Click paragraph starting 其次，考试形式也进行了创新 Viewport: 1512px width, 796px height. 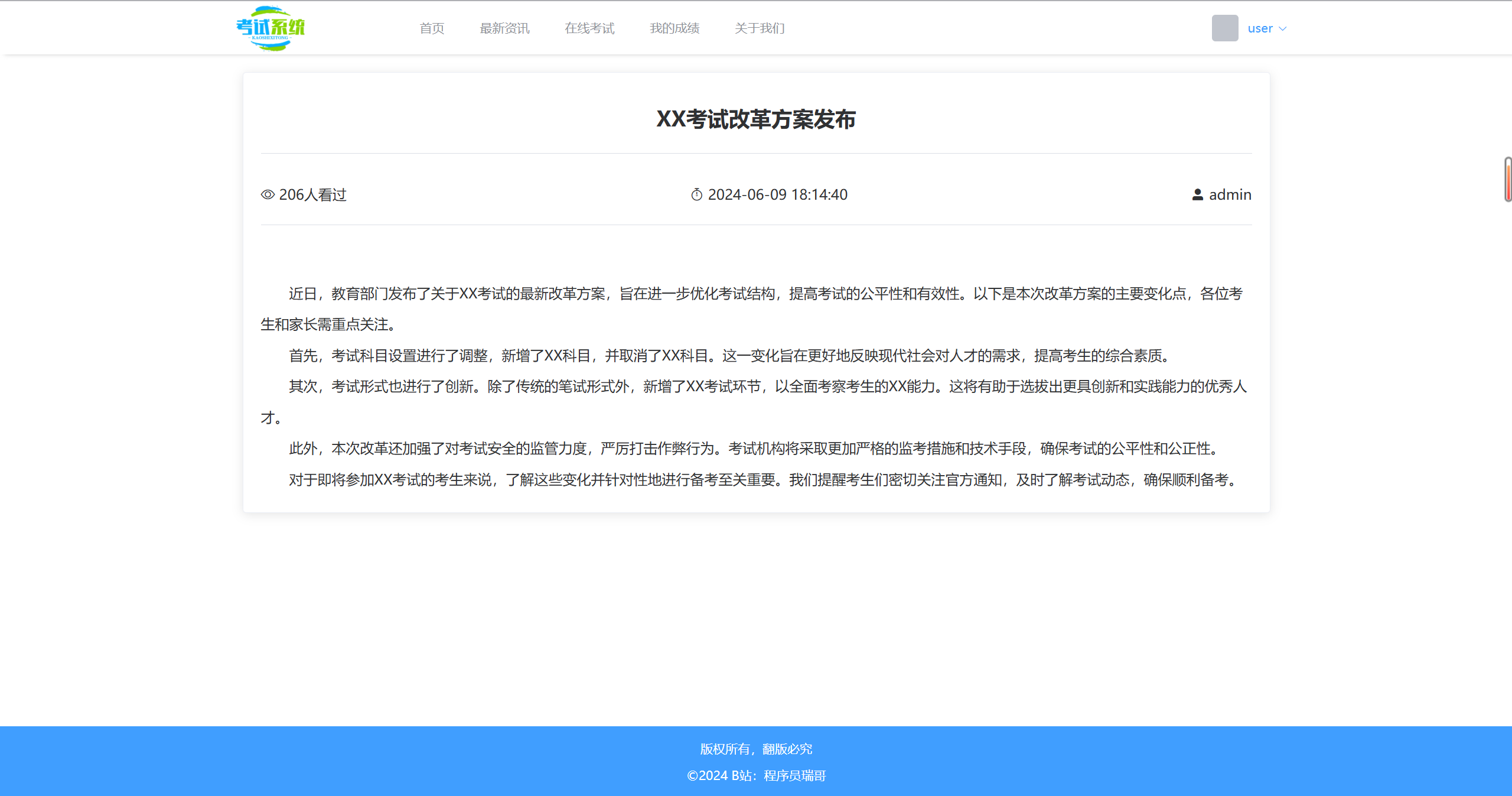click(756, 402)
